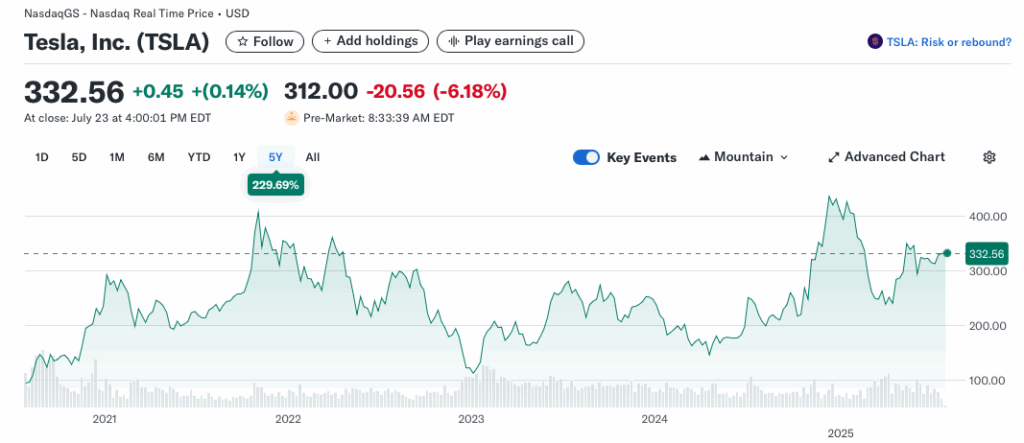This screenshot has width=1024, height=443.
Task: Click the Advanced Chart expand icon
Action: 834,157
